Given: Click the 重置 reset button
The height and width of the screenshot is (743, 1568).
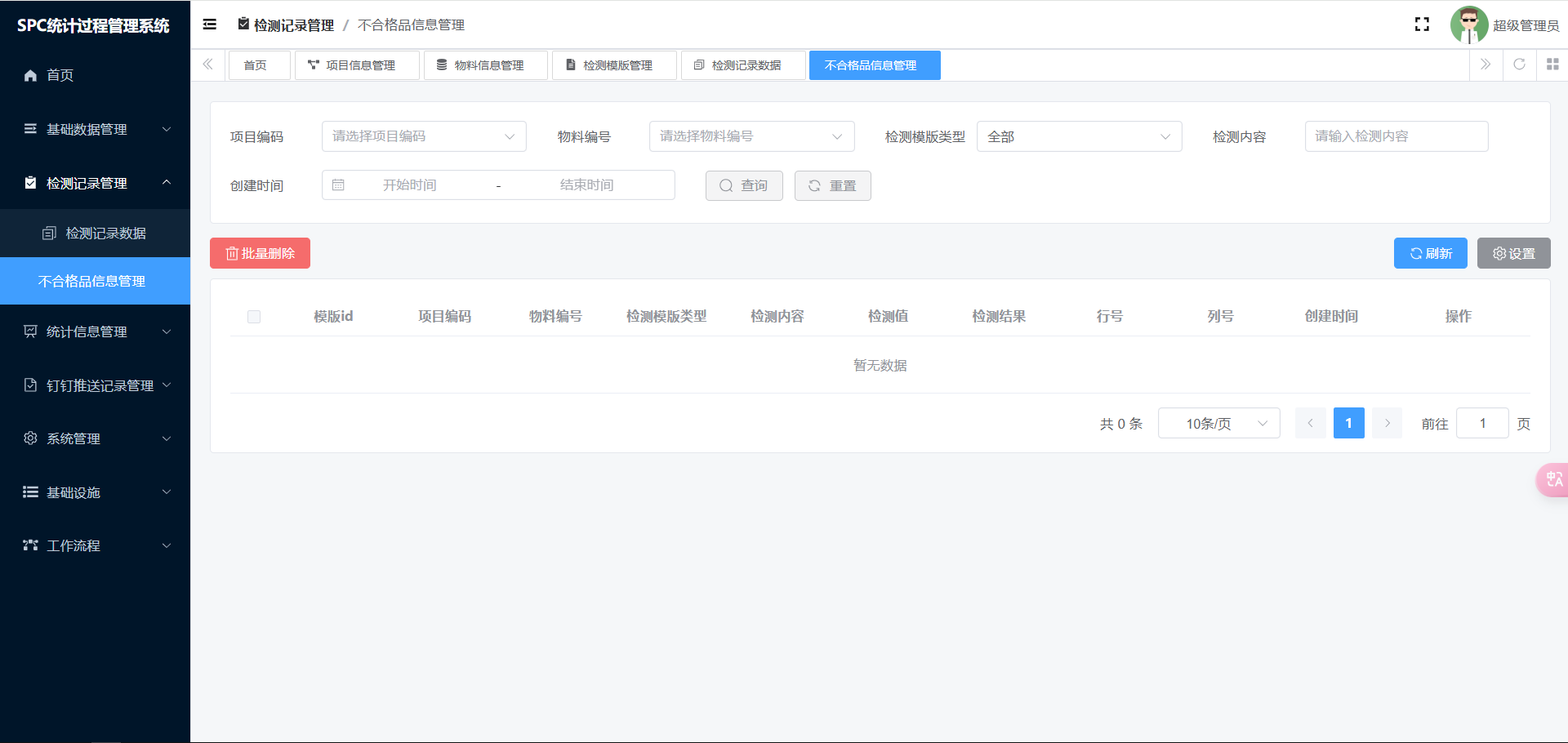Looking at the screenshot, I should click(833, 185).
